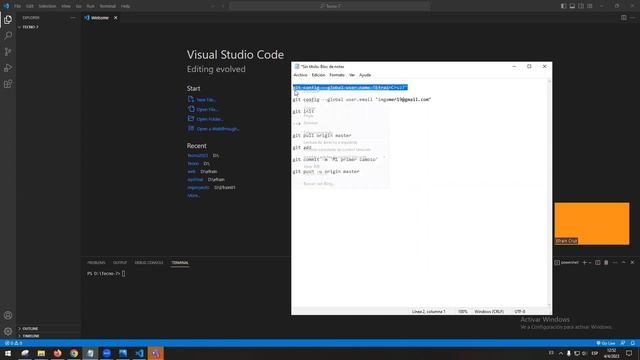Click Go Live in status bar
This screenshot has height=360, width=640.
pyautogui.click(x=606, y=343)
